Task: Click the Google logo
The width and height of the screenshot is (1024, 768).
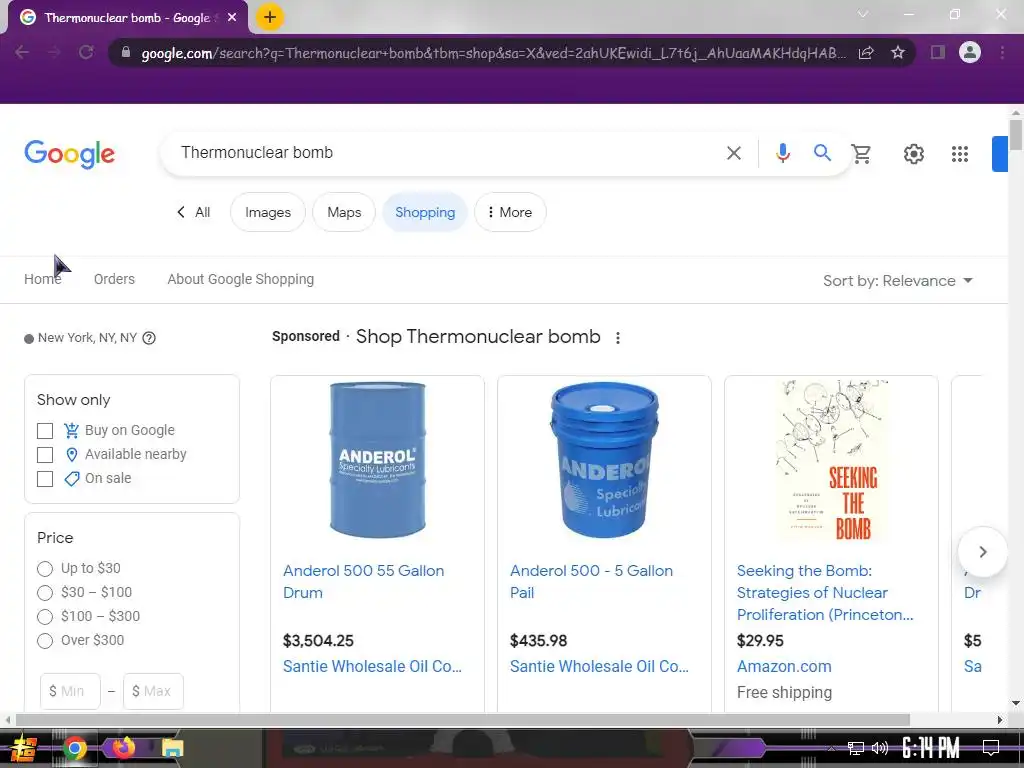Action: [x=69, y=154]
